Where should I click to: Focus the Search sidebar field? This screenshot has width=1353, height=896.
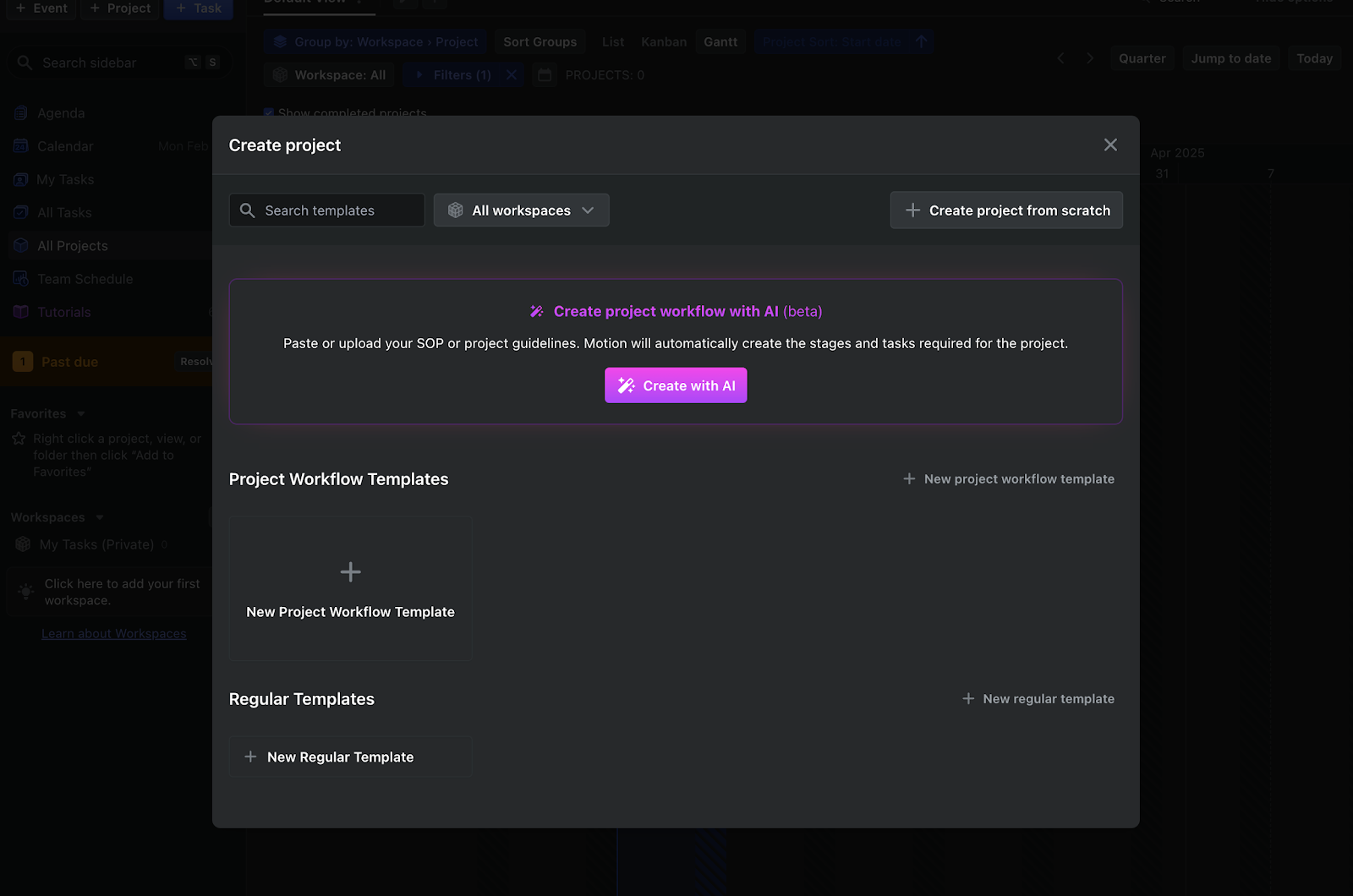pyautogui.click(x=118, y=63)
